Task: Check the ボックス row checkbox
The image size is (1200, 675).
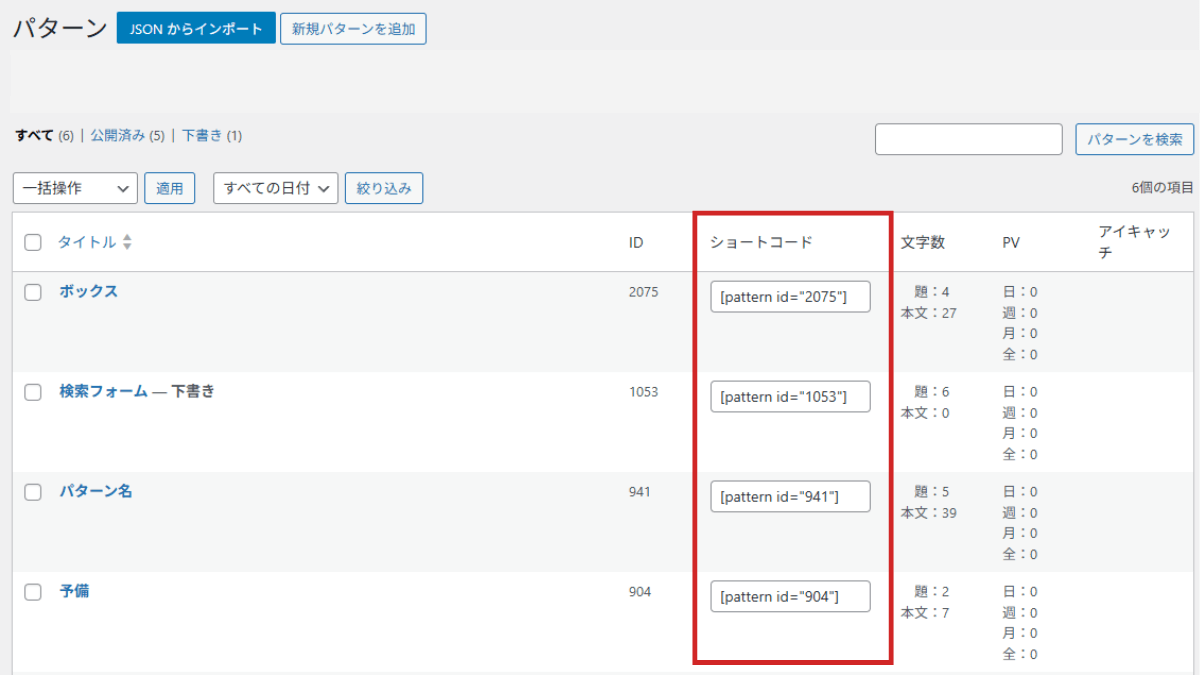Action: coord(33,292)
